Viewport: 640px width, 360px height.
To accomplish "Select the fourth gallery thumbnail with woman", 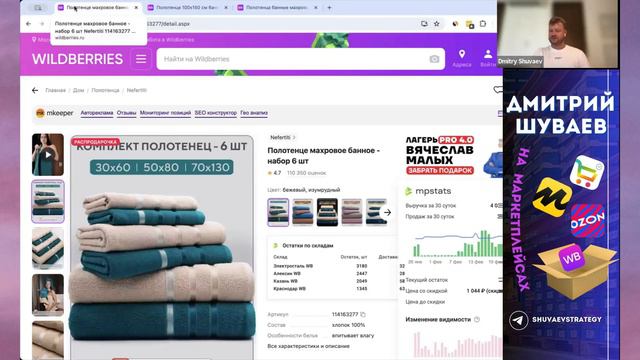I will point(48,295).
